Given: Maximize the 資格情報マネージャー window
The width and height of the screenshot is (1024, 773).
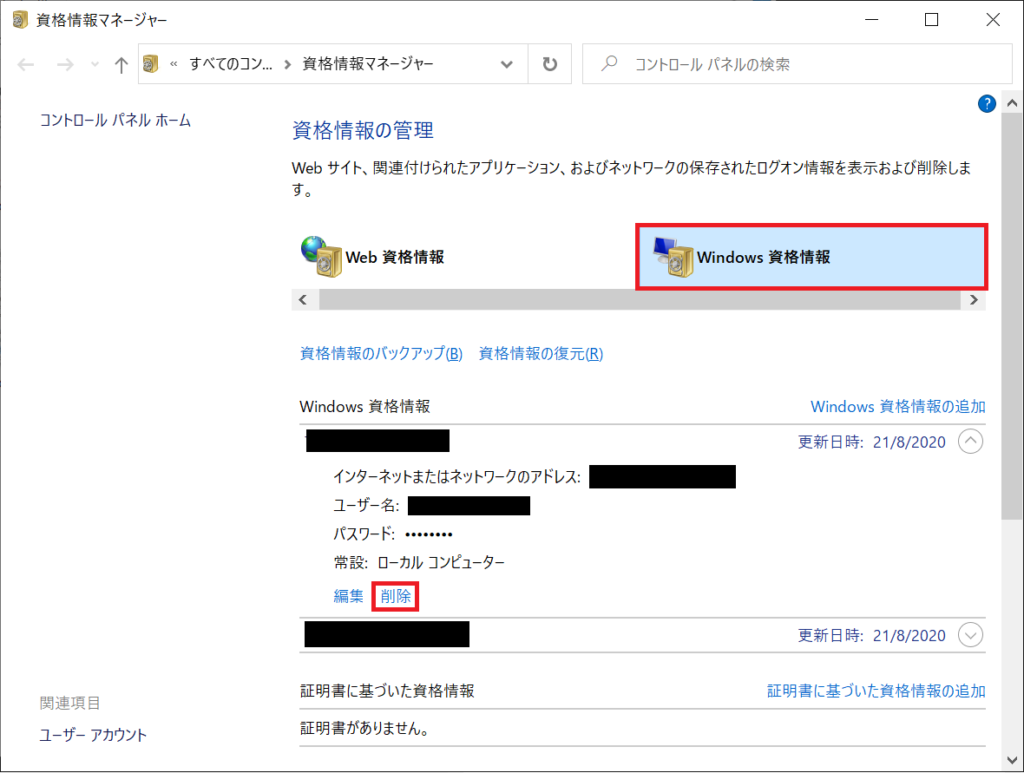Looking at the screenshot, I should coord(932,20).
